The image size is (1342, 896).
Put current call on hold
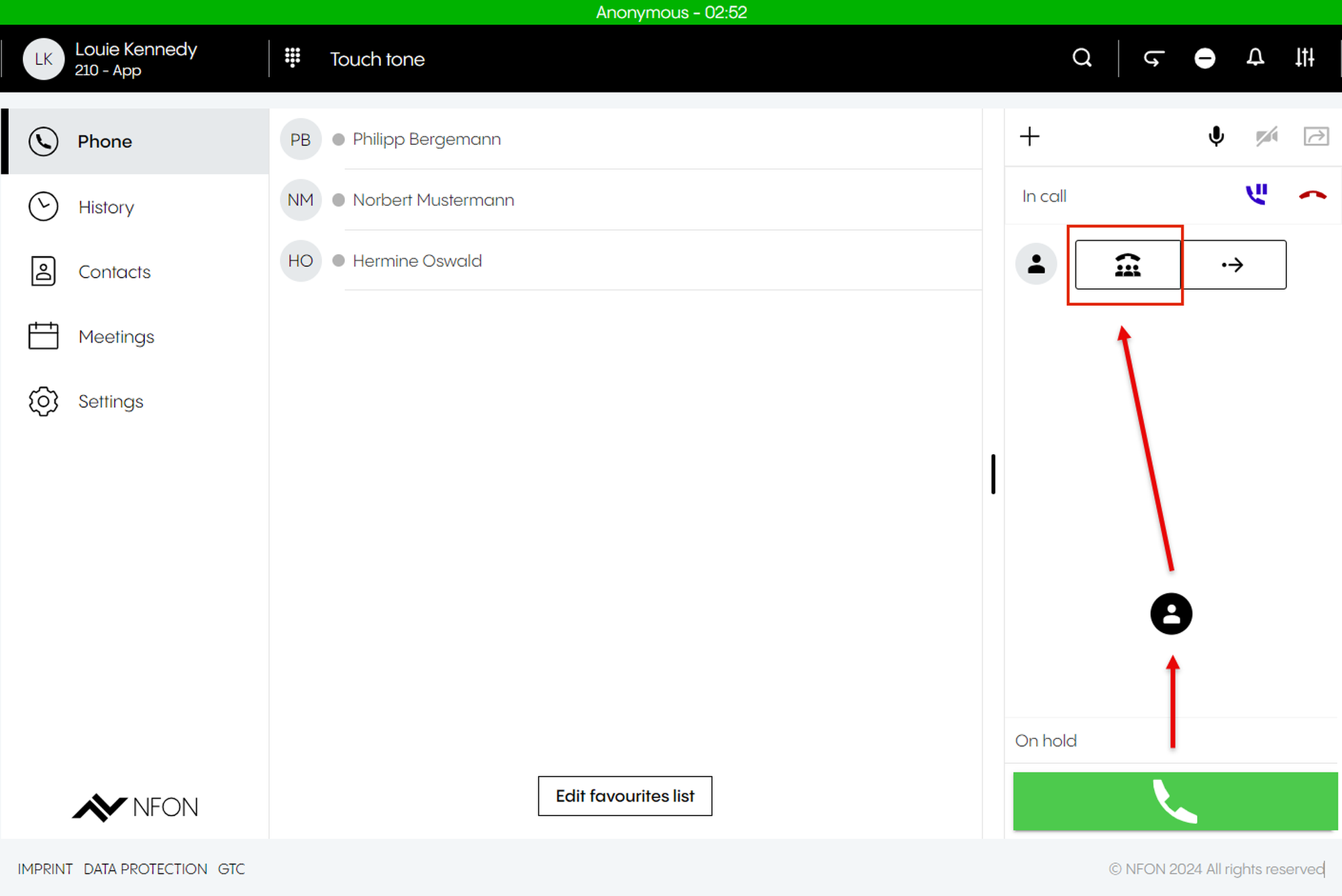(x=1256, y=195)
